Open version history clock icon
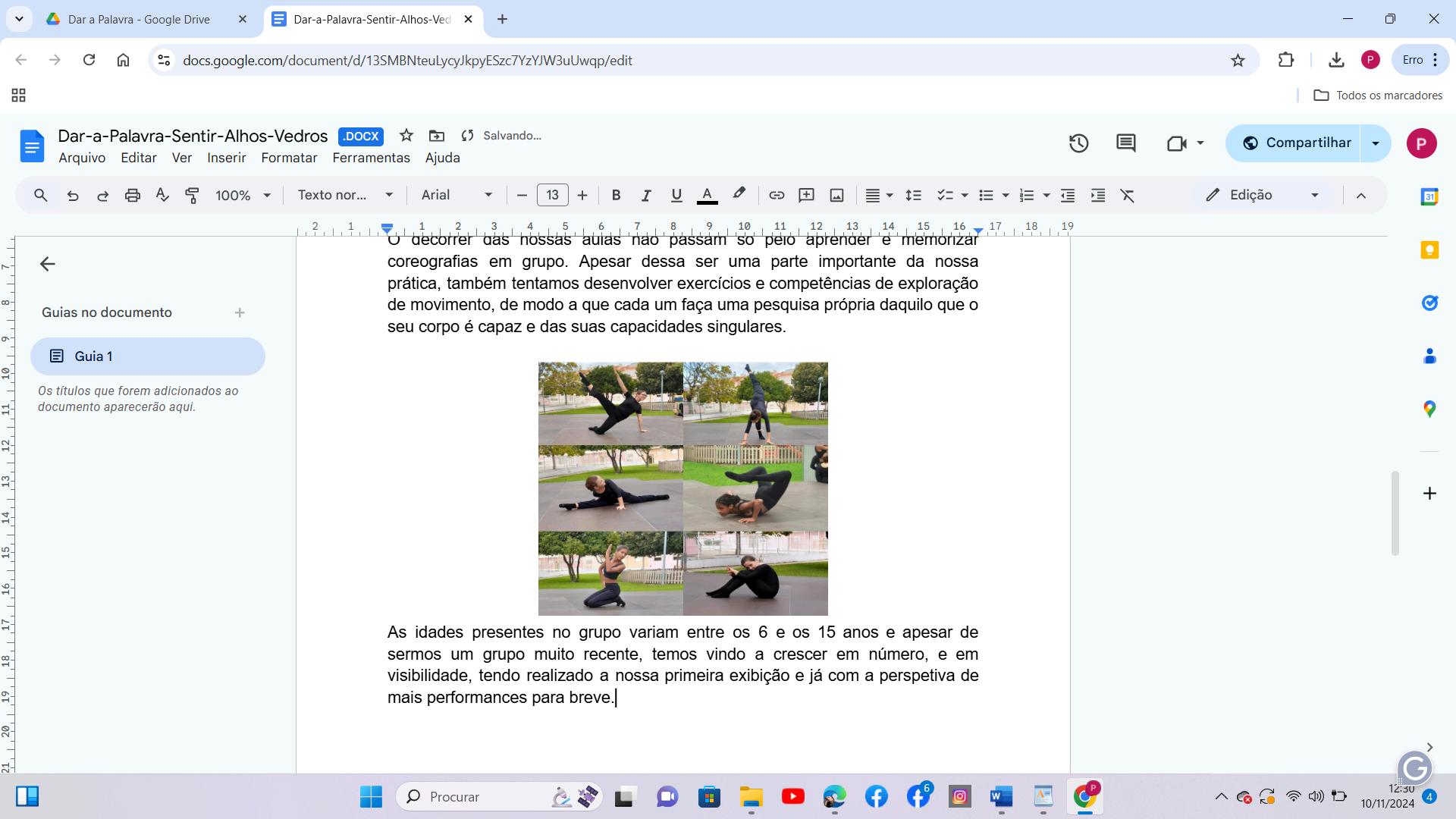 1078,143
